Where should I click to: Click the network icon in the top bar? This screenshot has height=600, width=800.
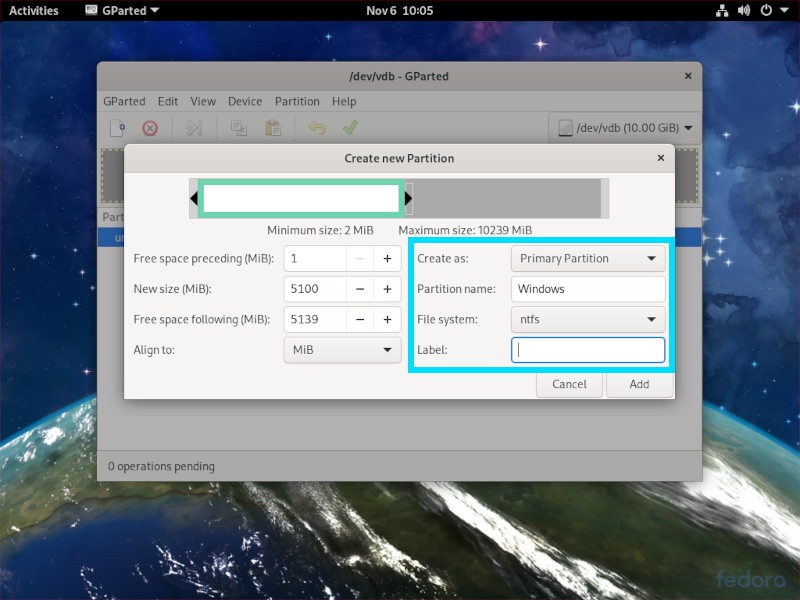pyautogui.click(x=722, y=10)
